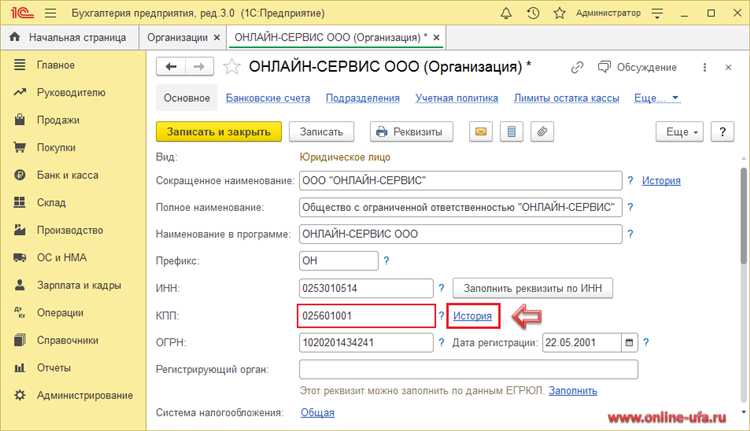Click Заполнить link for ЕГРЮЛ data
Screen dimensions: 750x431
[573, 391]
